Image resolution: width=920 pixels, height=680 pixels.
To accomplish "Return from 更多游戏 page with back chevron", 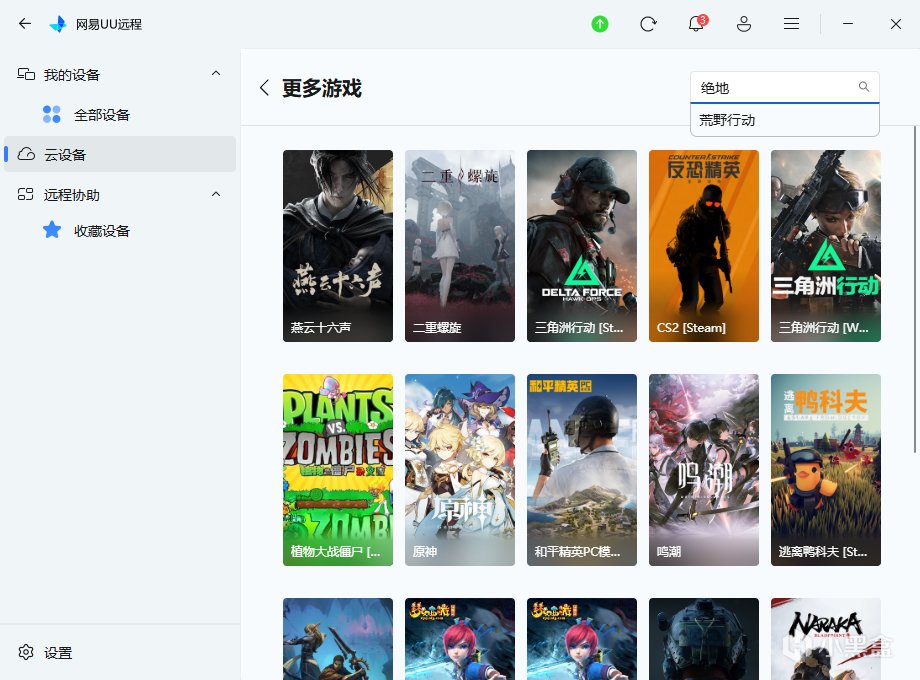I will point(264,88).
